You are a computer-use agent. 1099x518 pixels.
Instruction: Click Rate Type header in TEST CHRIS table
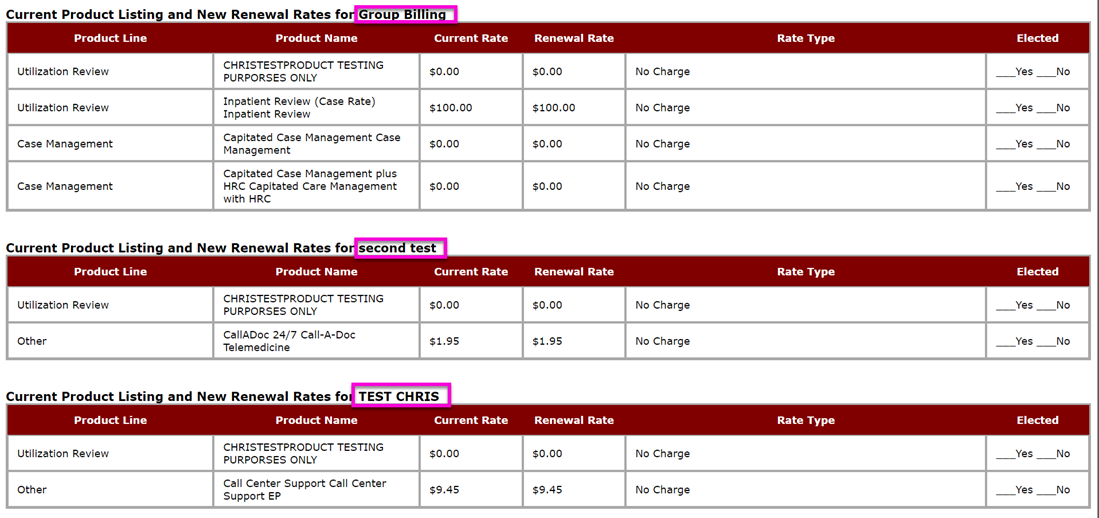click(805, 421)
